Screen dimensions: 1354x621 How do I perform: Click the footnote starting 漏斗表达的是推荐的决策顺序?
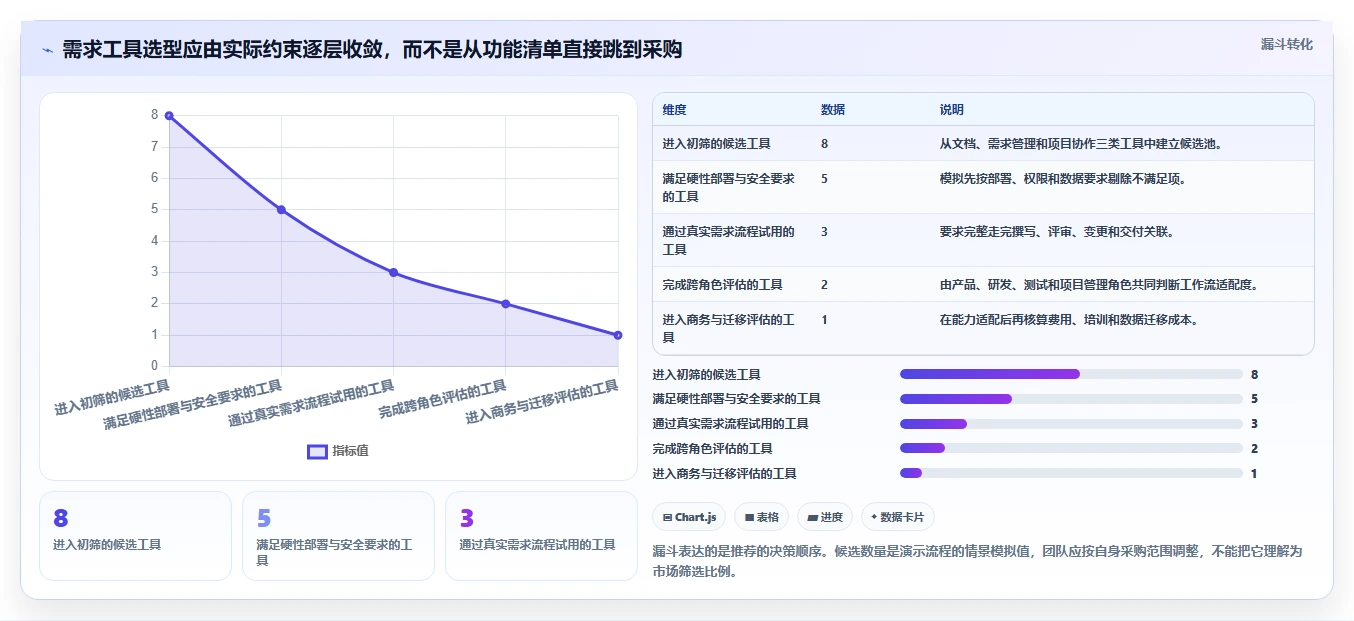977,562
